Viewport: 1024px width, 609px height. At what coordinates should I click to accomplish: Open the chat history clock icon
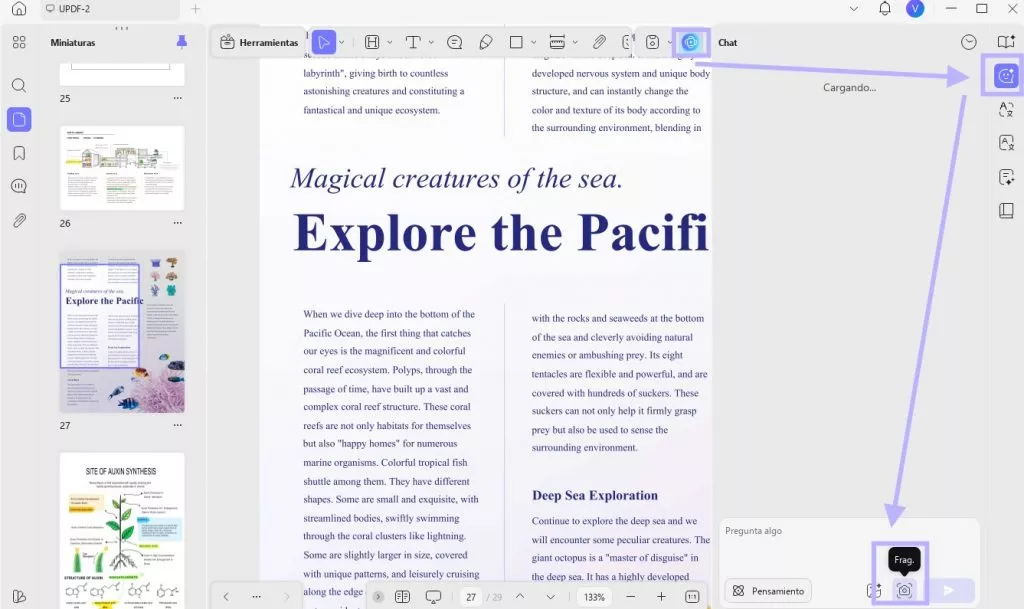pos(968,42)
